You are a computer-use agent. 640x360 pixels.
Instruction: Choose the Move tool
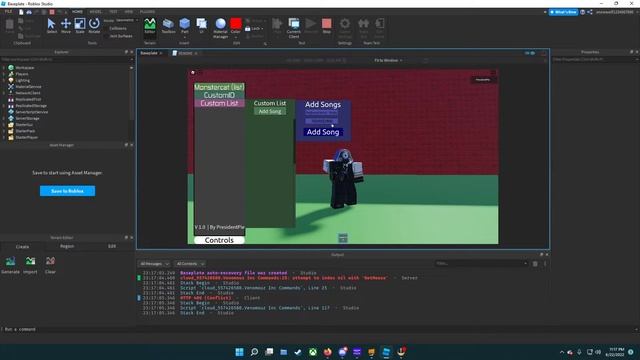pos(66,26)
